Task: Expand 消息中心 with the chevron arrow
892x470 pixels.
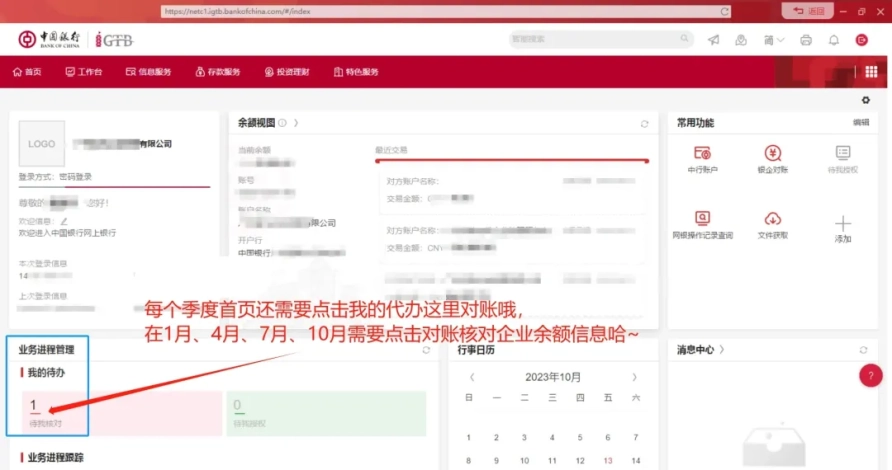Action: 721,349
